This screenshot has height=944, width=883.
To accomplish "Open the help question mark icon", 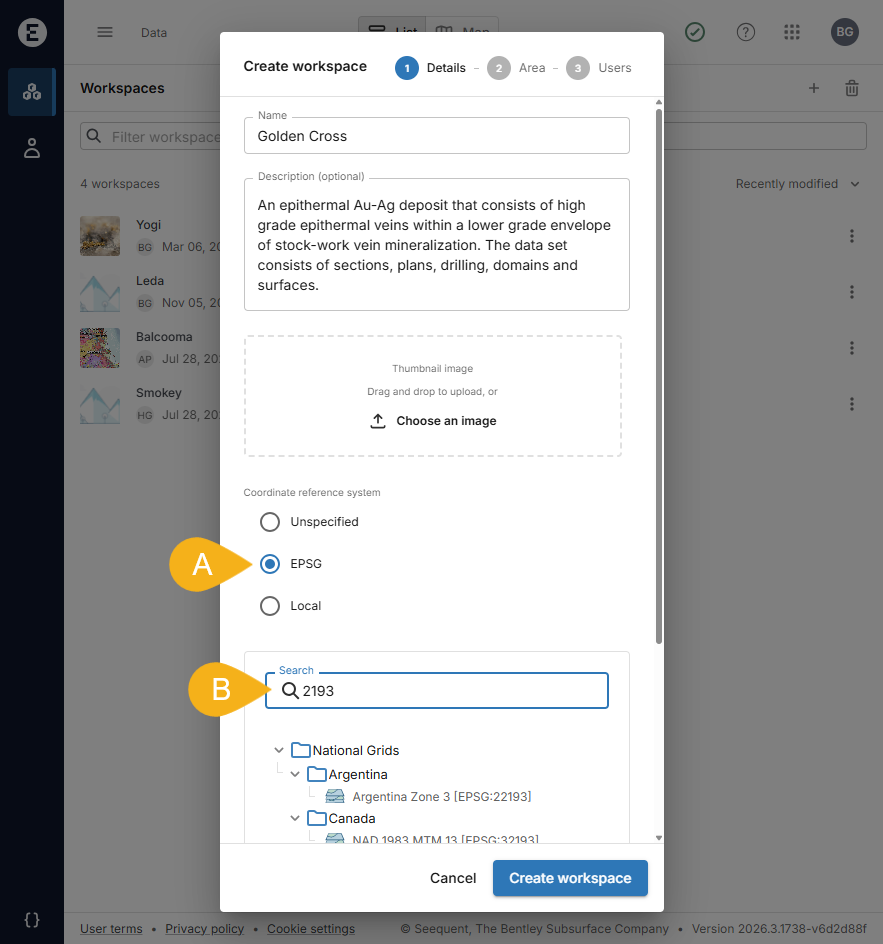I will tap(745, 32).
